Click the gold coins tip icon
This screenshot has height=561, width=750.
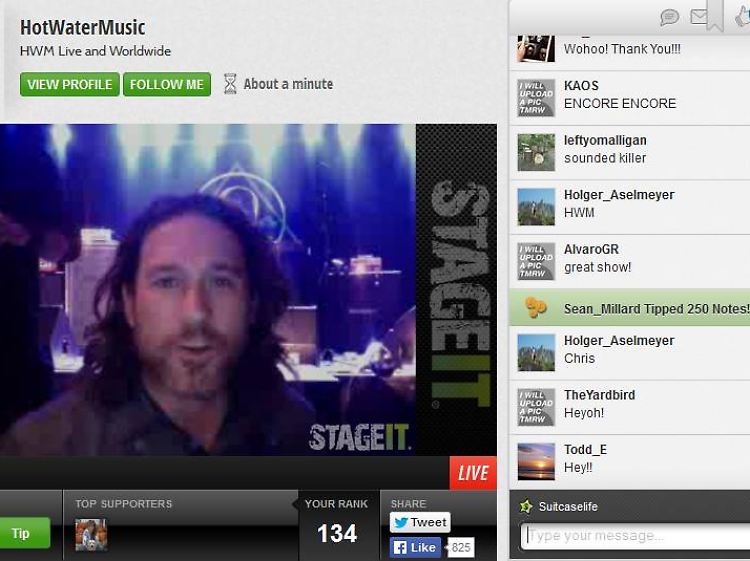click(x=535, y=308)
